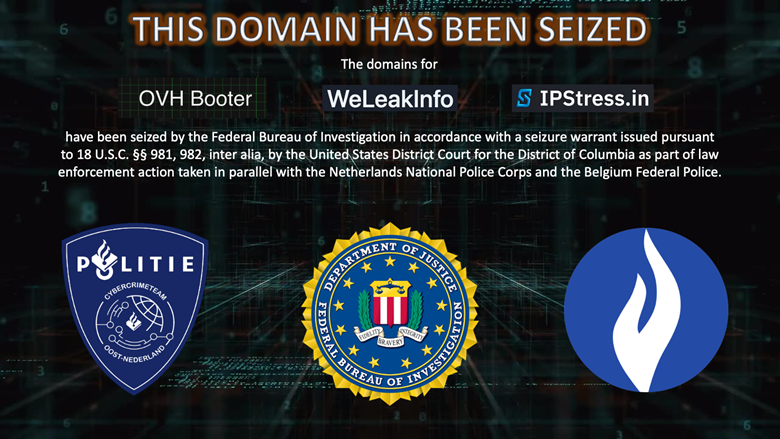Click "The domains for" text
This screenshot has height=439, width=780.
[389, 64]
